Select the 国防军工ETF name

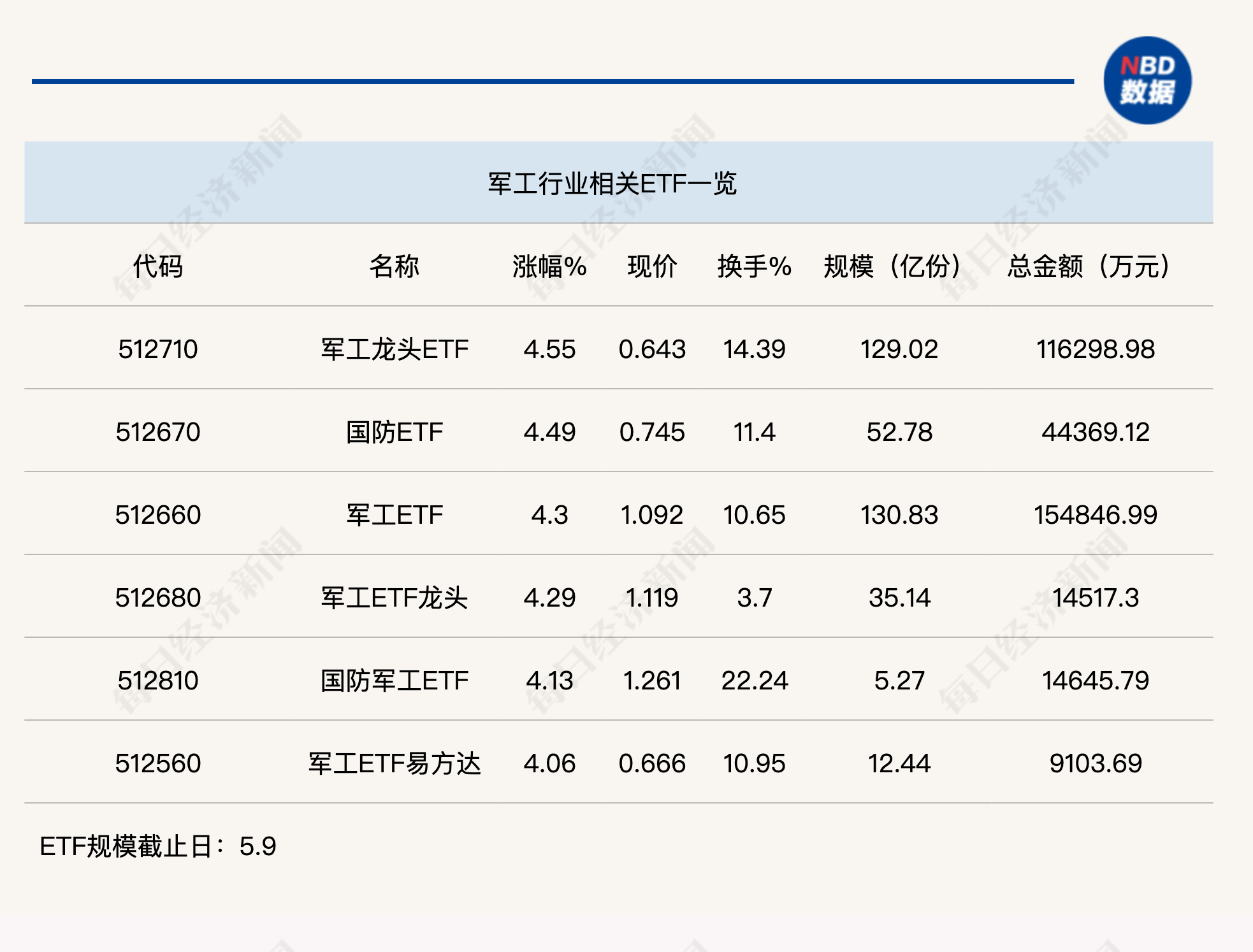394,681
